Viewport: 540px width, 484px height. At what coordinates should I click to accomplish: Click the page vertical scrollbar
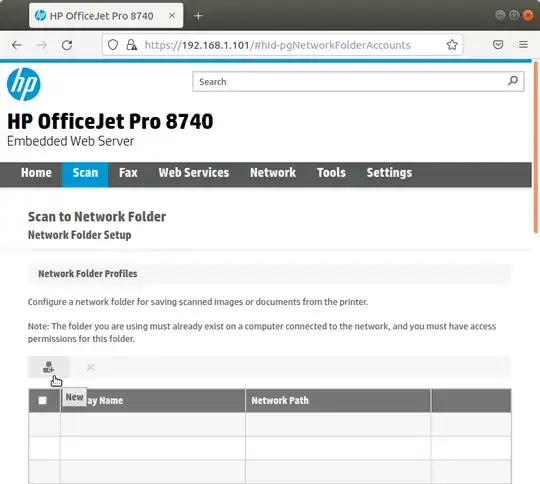click(536, 147)
